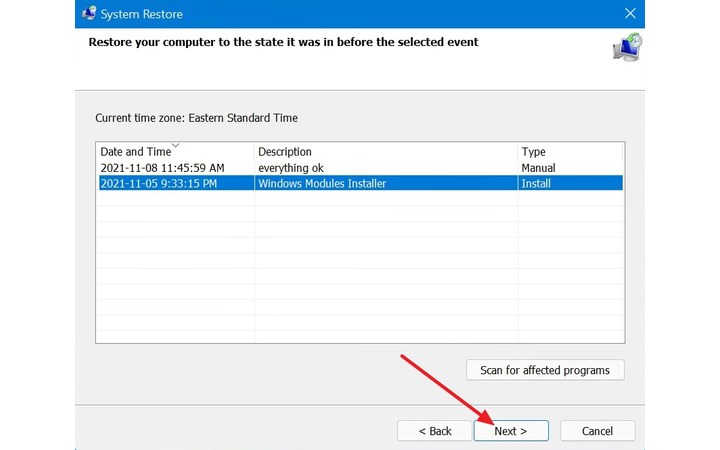
Task: Click the Description column header
Action: pos(385,151)
